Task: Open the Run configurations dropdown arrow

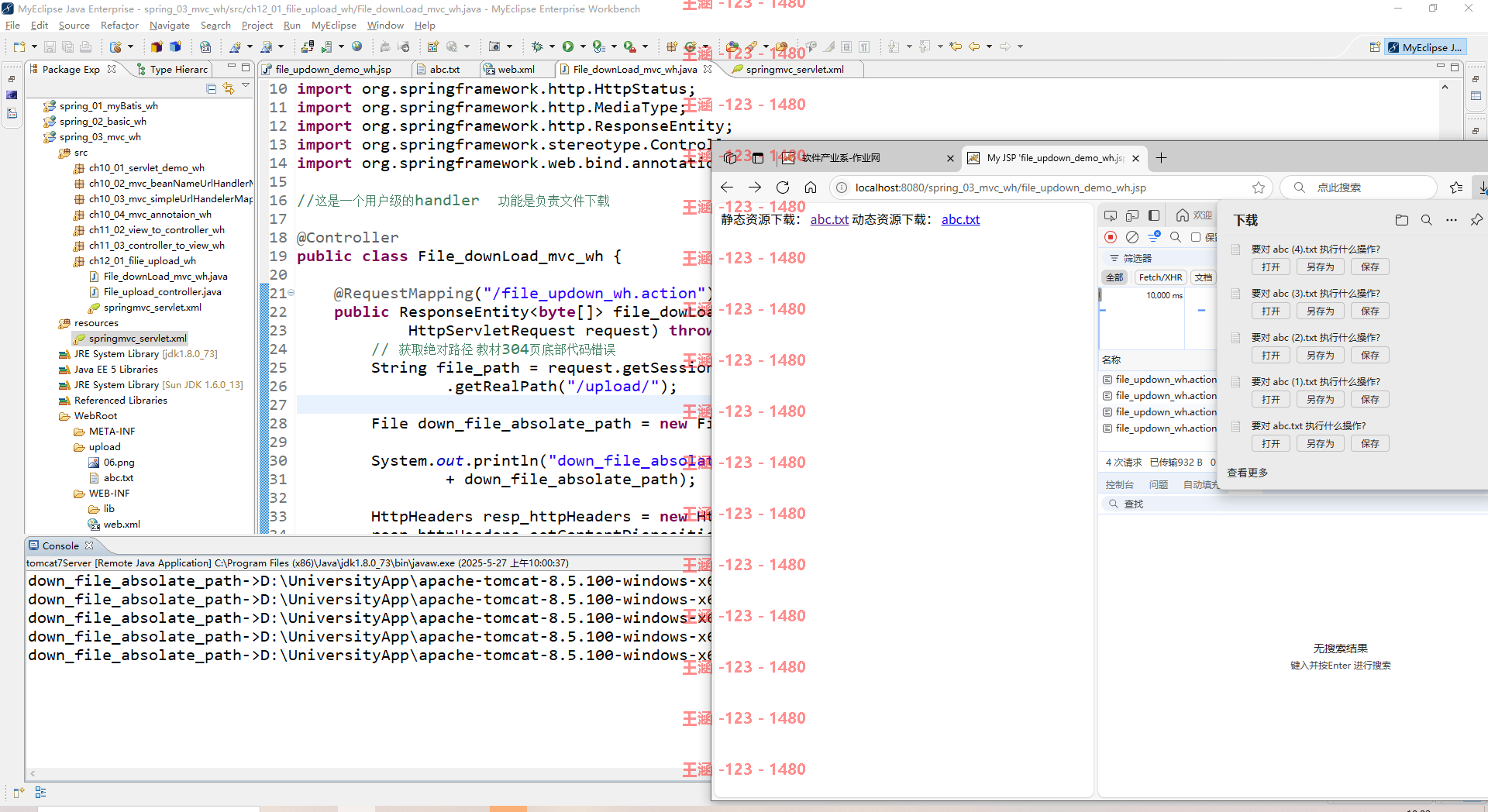Action: [582, 47]
